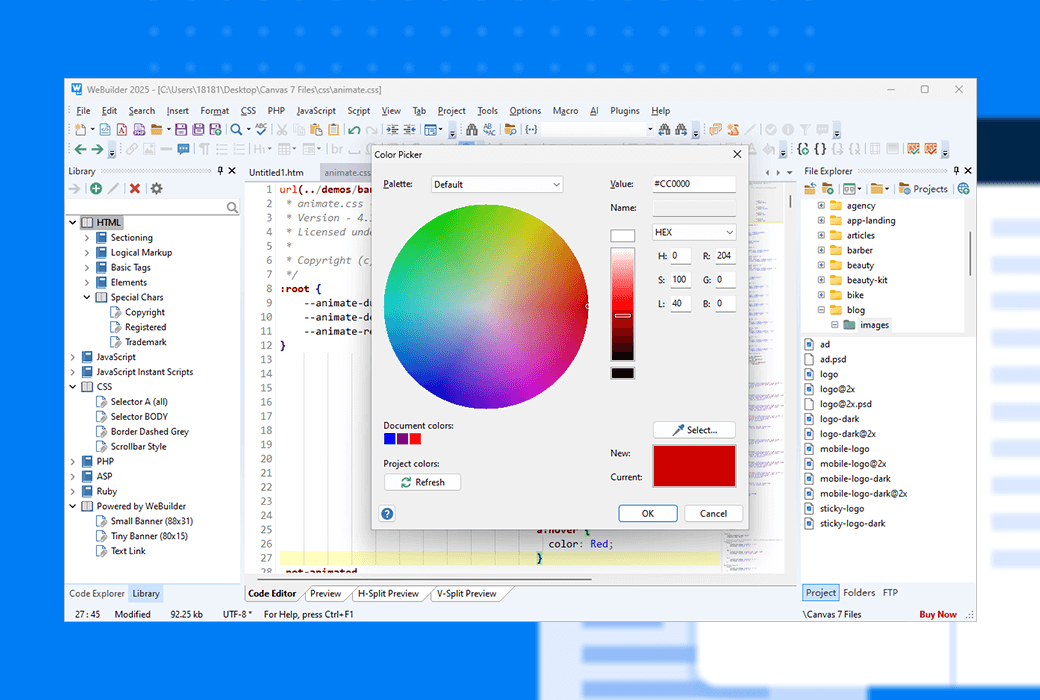Expand the agency folder

pyautogui.click(x=821, y=206)
